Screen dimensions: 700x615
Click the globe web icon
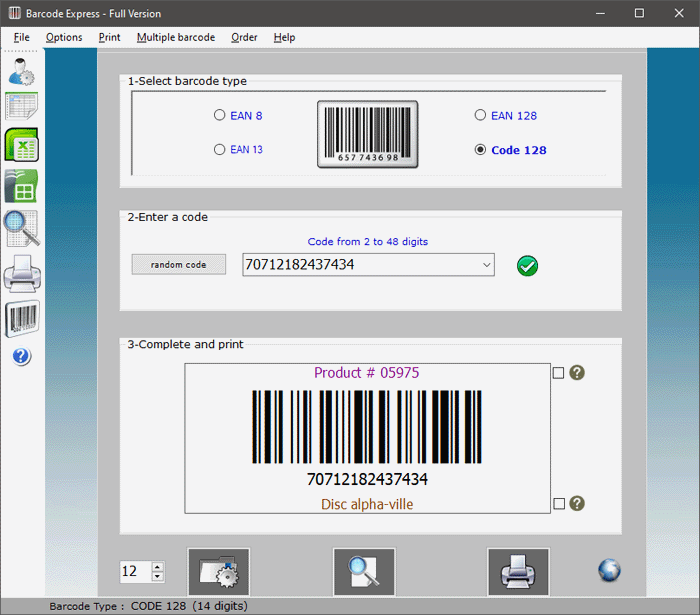coord(609,570)
